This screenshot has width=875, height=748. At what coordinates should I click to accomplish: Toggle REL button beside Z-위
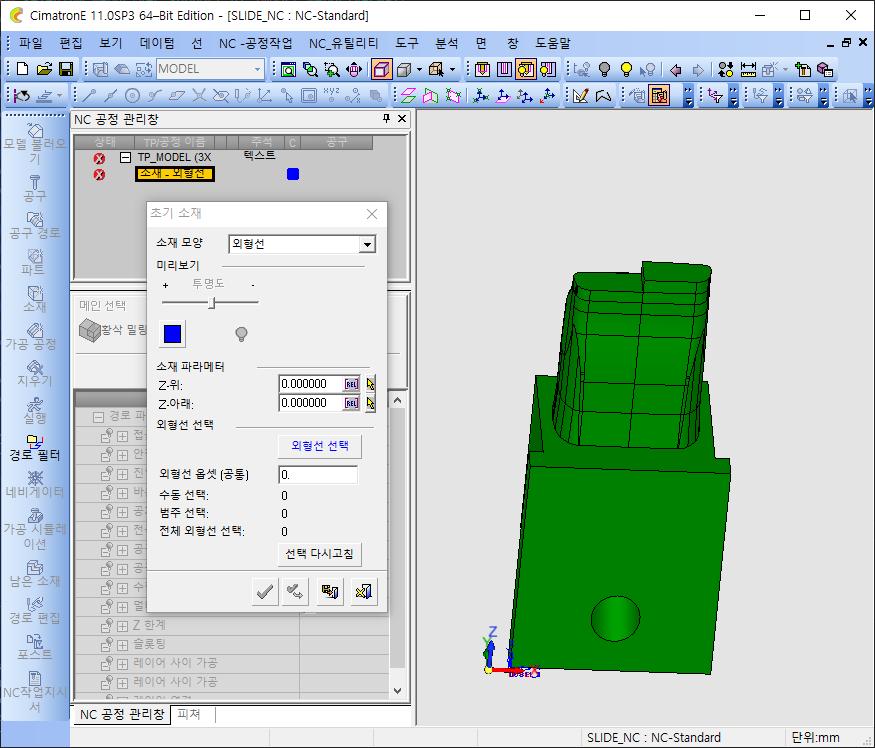tap(352, 384)
